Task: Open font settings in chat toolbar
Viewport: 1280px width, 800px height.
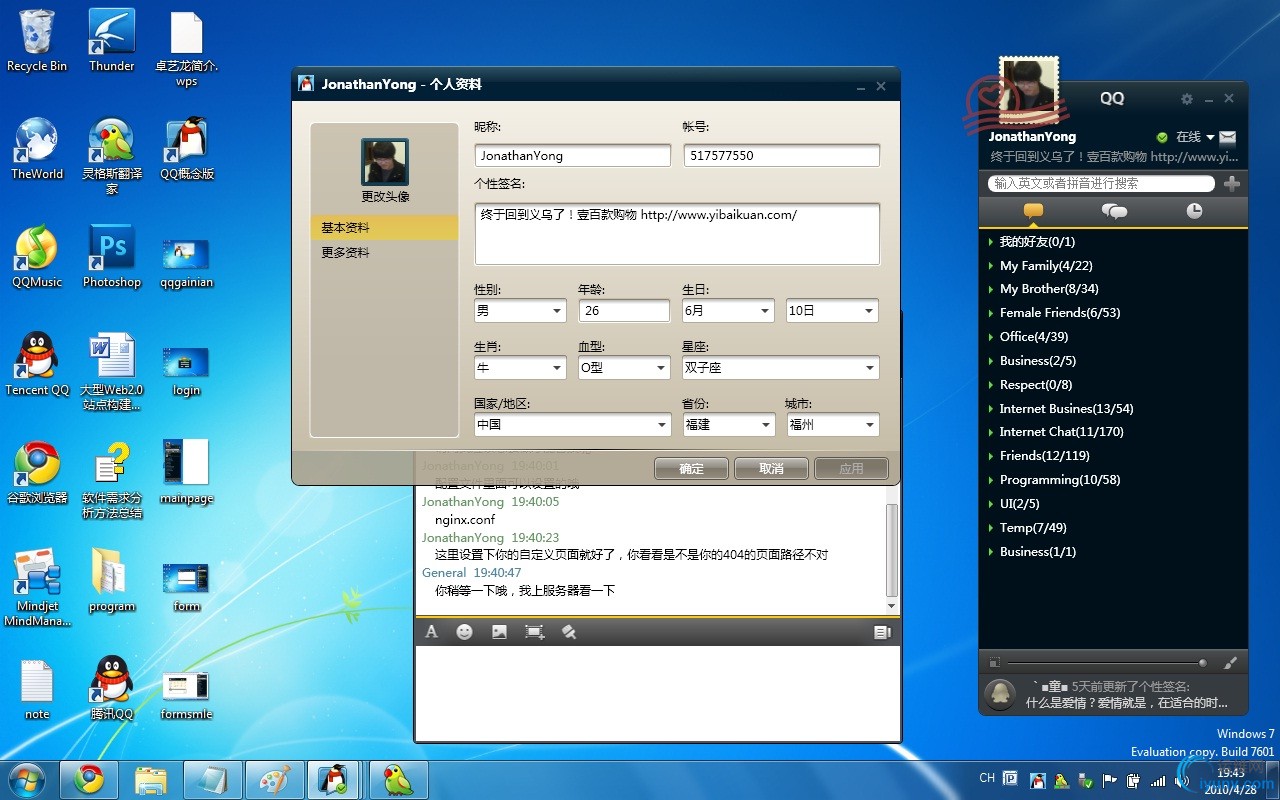Action: pyautogui.click(x=432, y=631)
